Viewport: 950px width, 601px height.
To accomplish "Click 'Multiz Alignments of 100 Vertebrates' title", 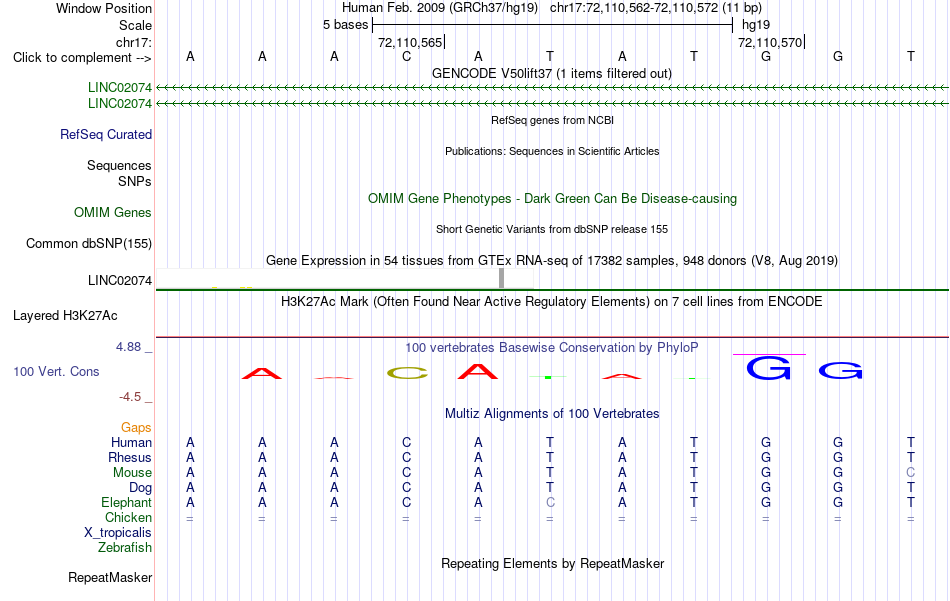I will tap(552, 414).
